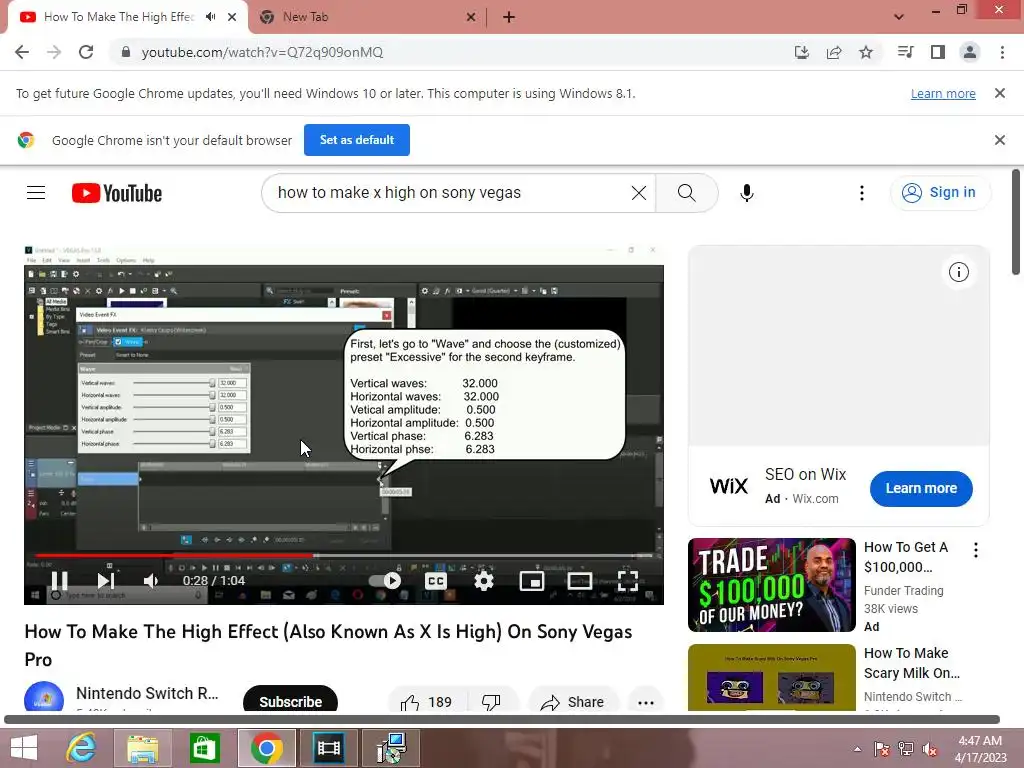Pause the video

pos(59,581)
